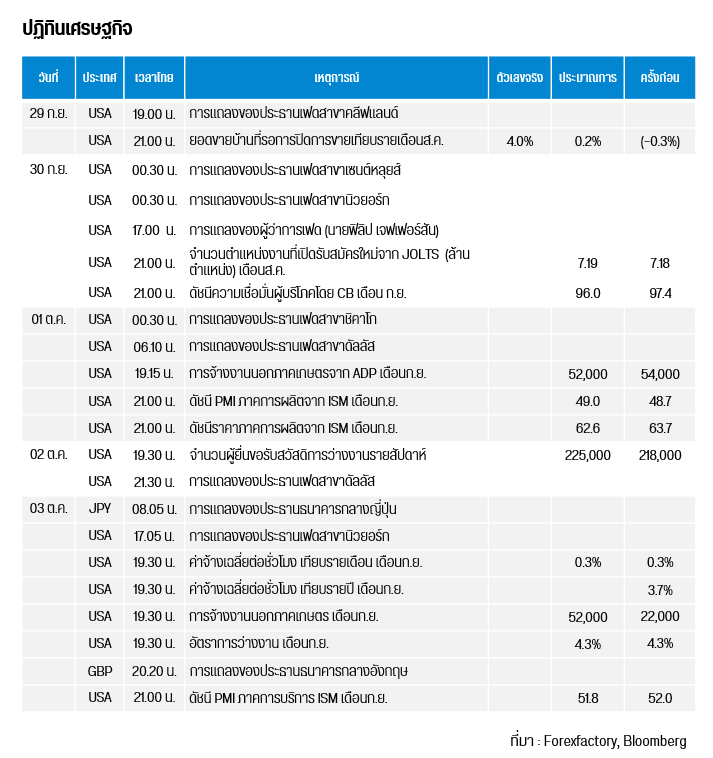
Task: Click the ประมาณการ column header
Action: click(587, 77)
